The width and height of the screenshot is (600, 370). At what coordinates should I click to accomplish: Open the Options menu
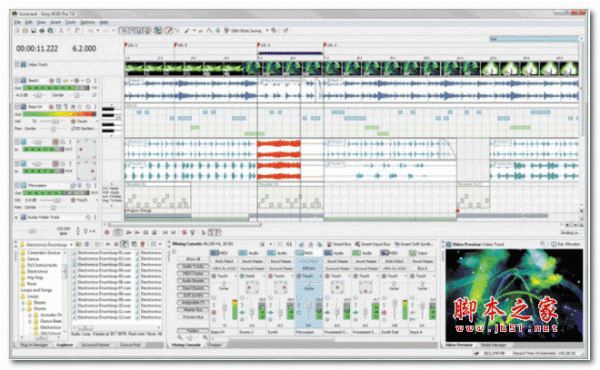88,22
